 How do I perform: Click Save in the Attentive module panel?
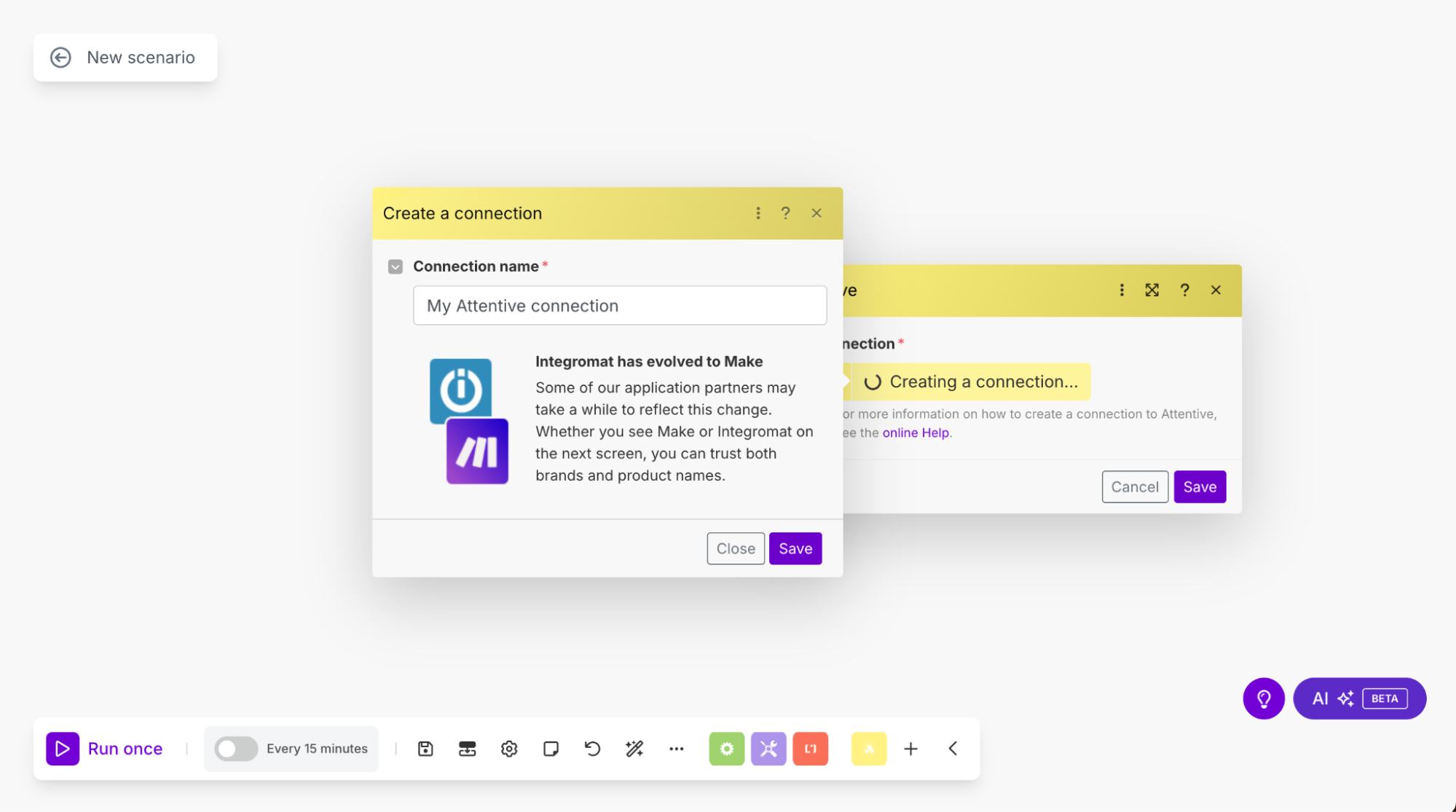point(1200,486)
